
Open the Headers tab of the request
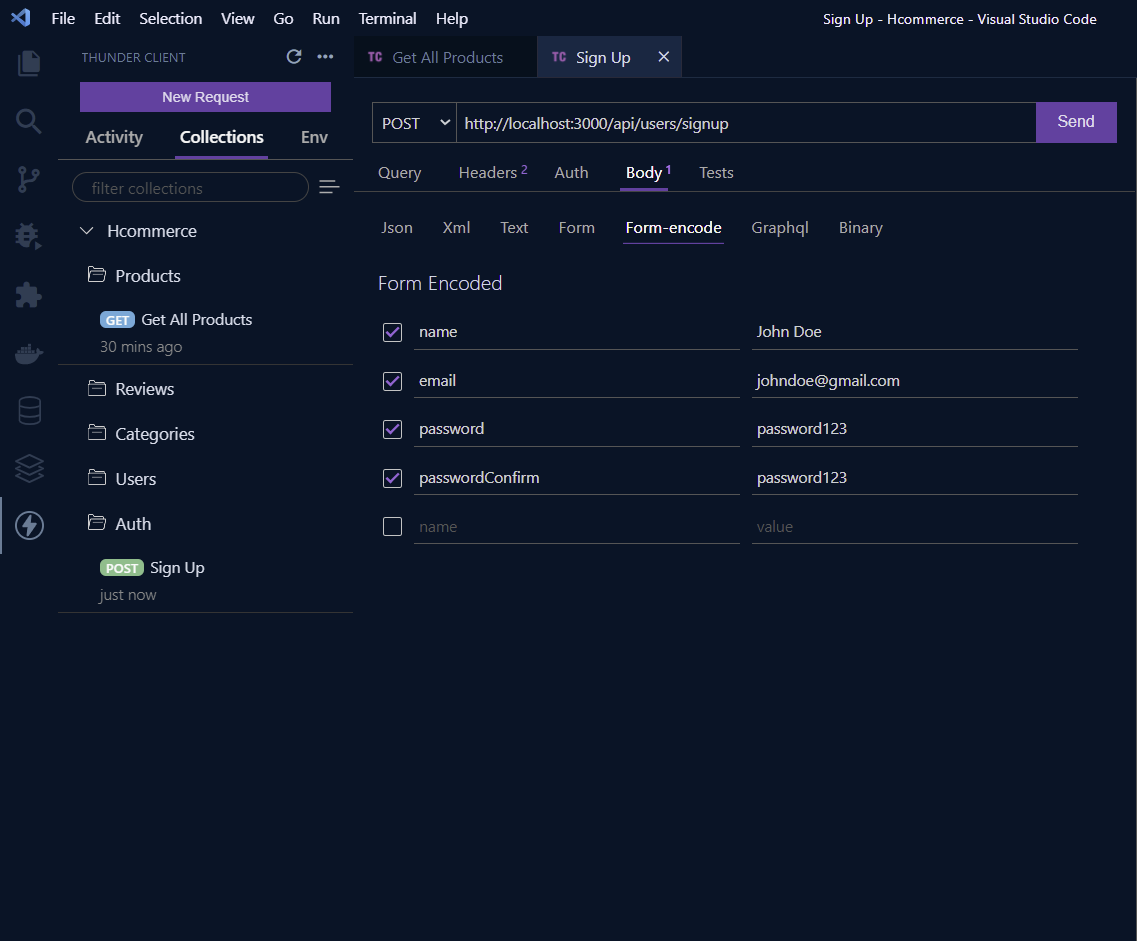click(486, 172)
